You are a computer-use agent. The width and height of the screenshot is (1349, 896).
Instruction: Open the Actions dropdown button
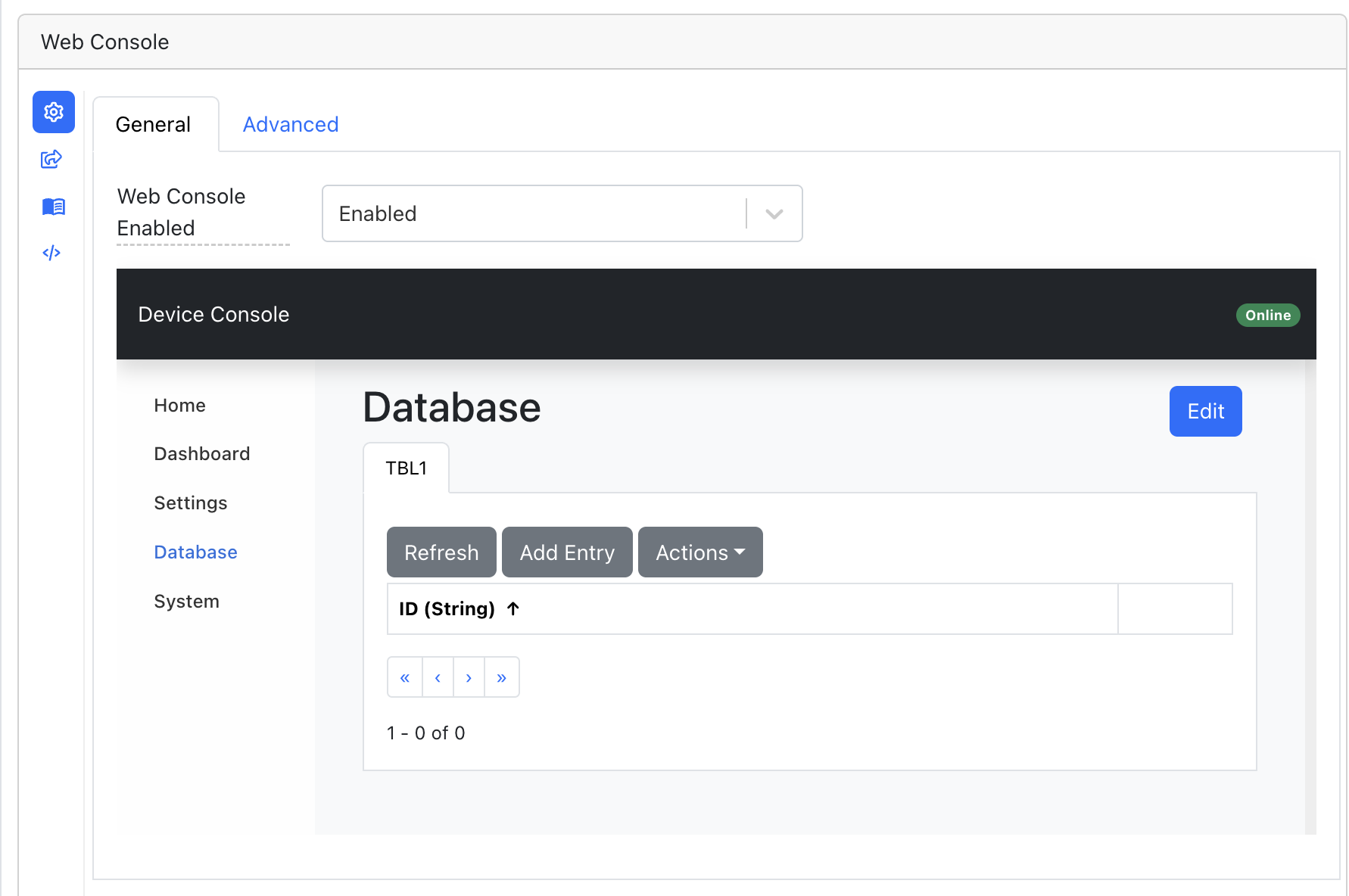pyautogui.click(x=700, y=552)
